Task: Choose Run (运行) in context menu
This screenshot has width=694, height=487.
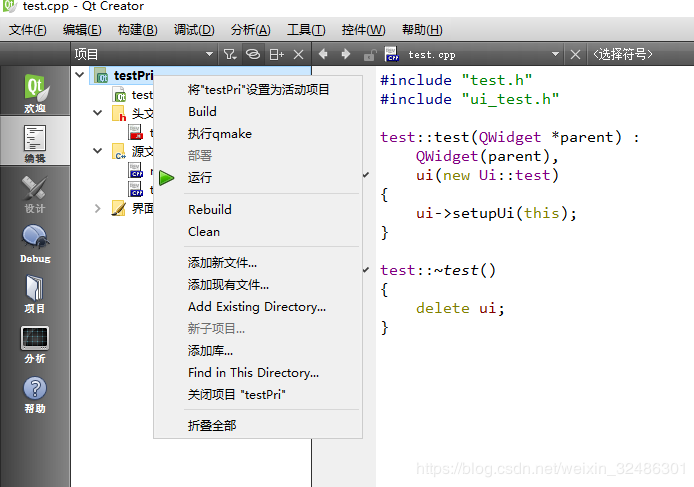Action: tap(258, 178)
